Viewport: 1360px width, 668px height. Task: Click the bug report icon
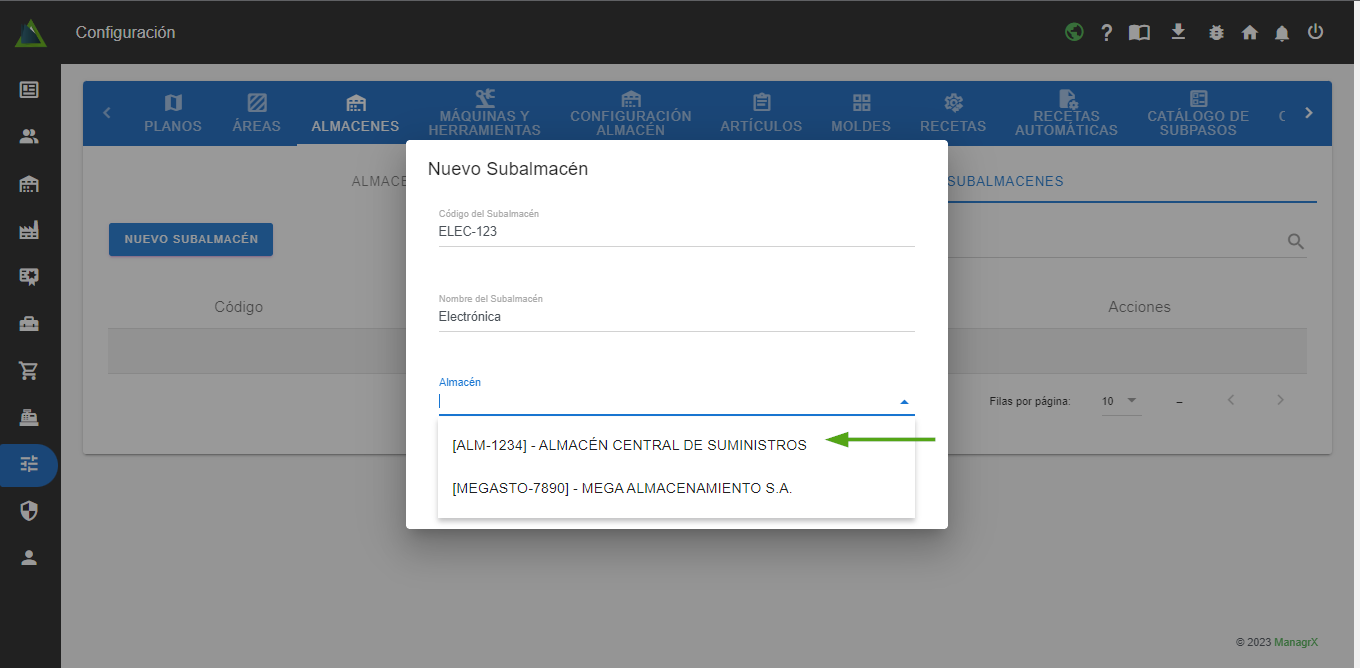coord(1216,32)
